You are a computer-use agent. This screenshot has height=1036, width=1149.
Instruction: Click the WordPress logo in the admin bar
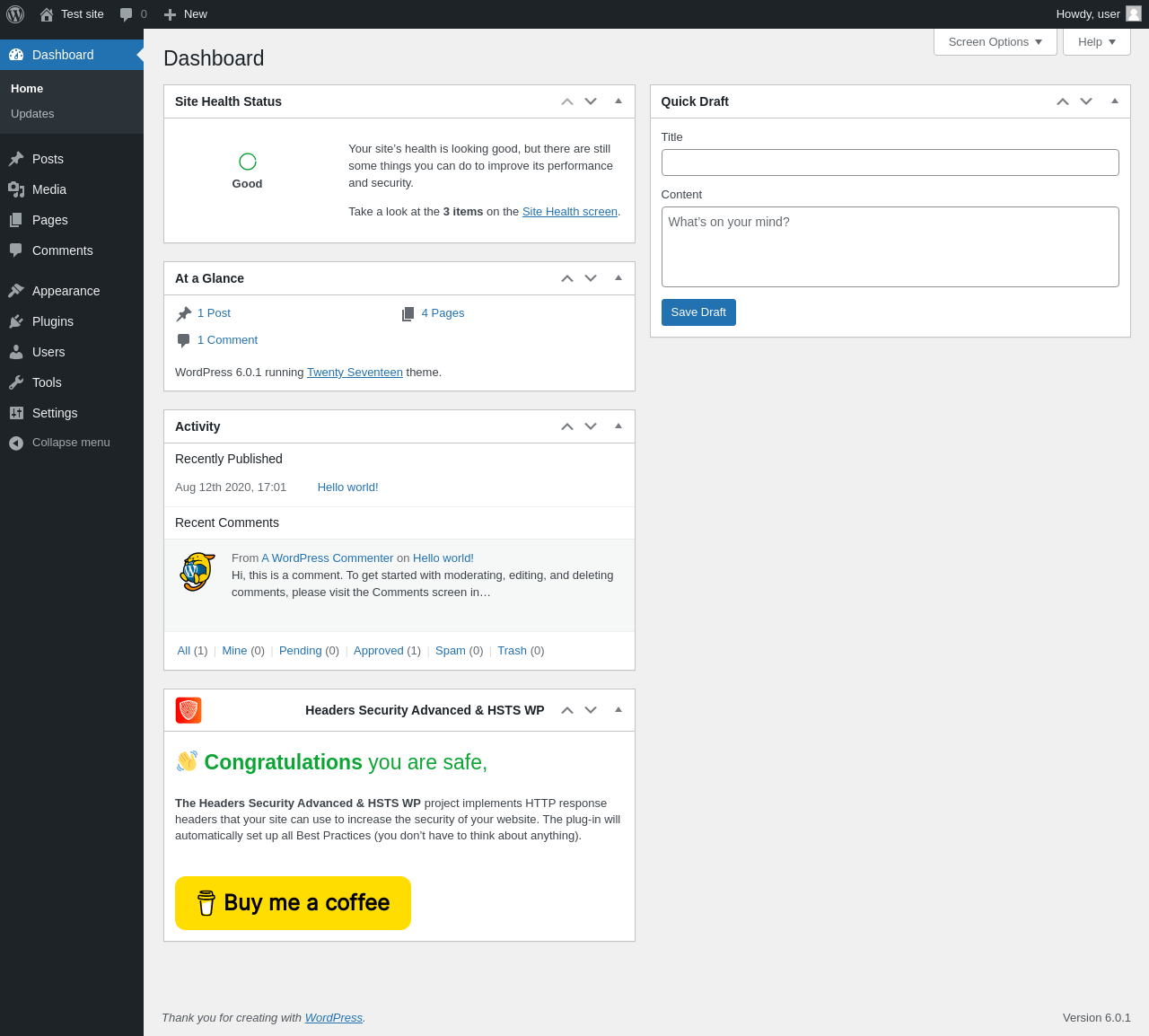click(15, 14)
